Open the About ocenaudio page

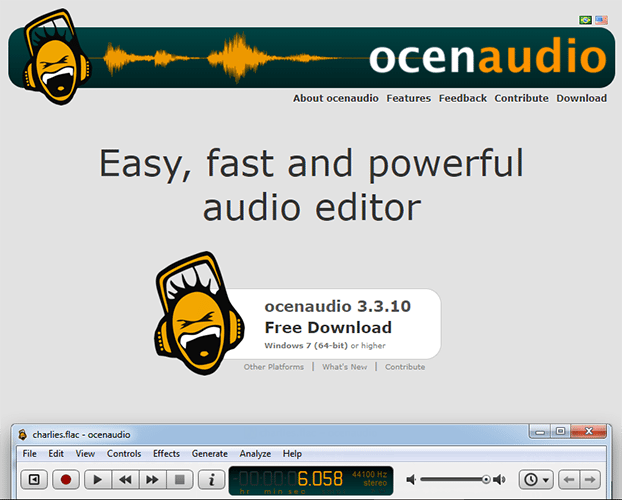point(336,98)
